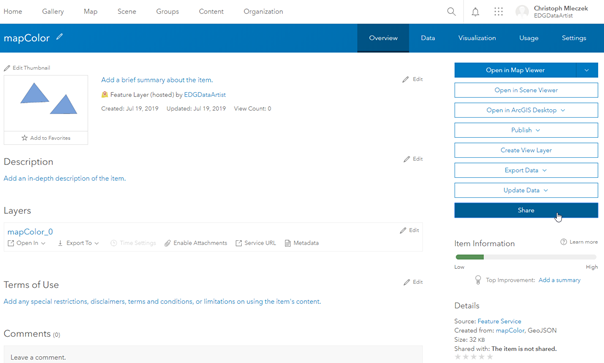Click the Christoph Mleczek user name
This screenshot has width=604, height=363.
point(560,8)
